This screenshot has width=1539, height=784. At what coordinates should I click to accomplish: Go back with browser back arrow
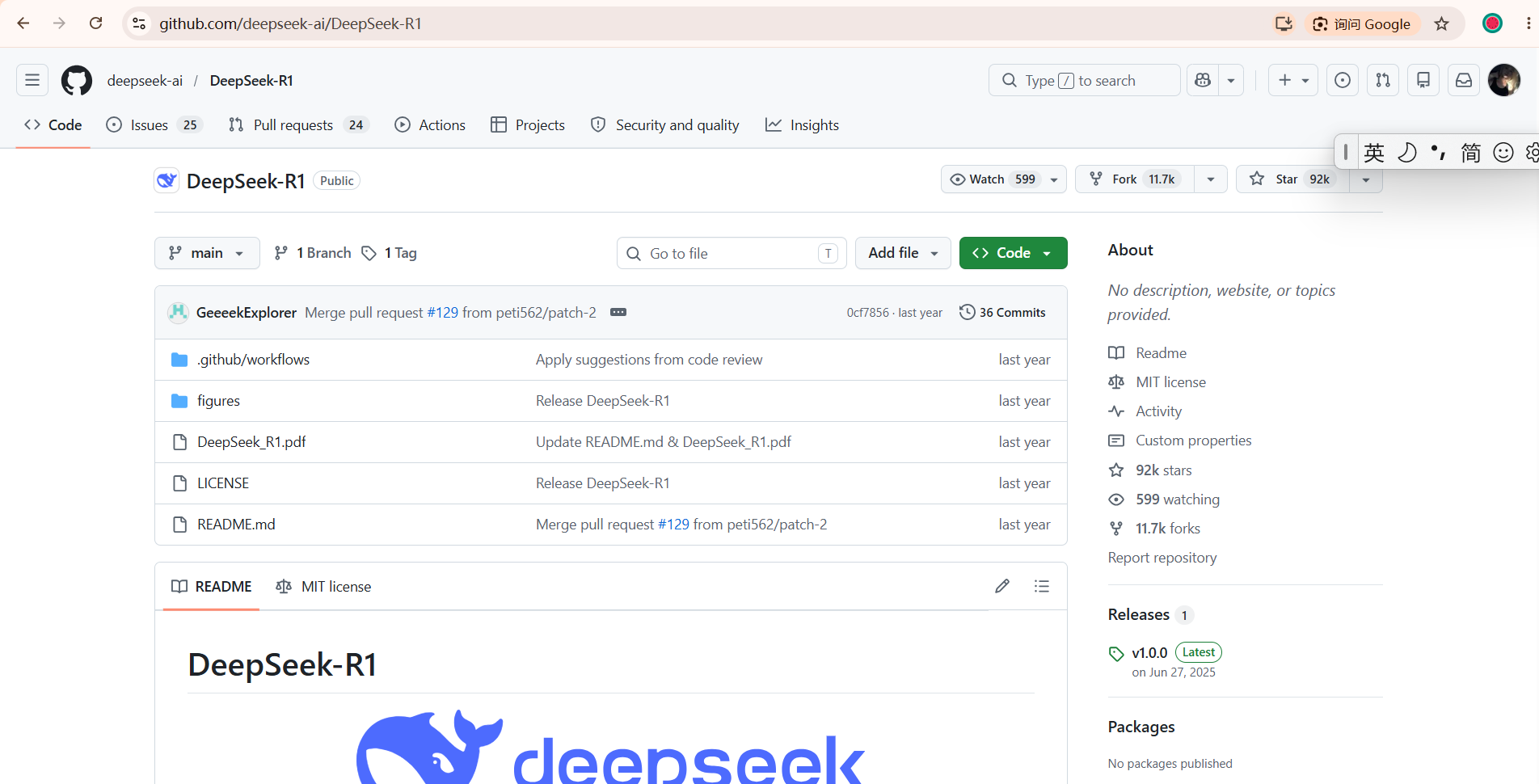pos(23,23)
